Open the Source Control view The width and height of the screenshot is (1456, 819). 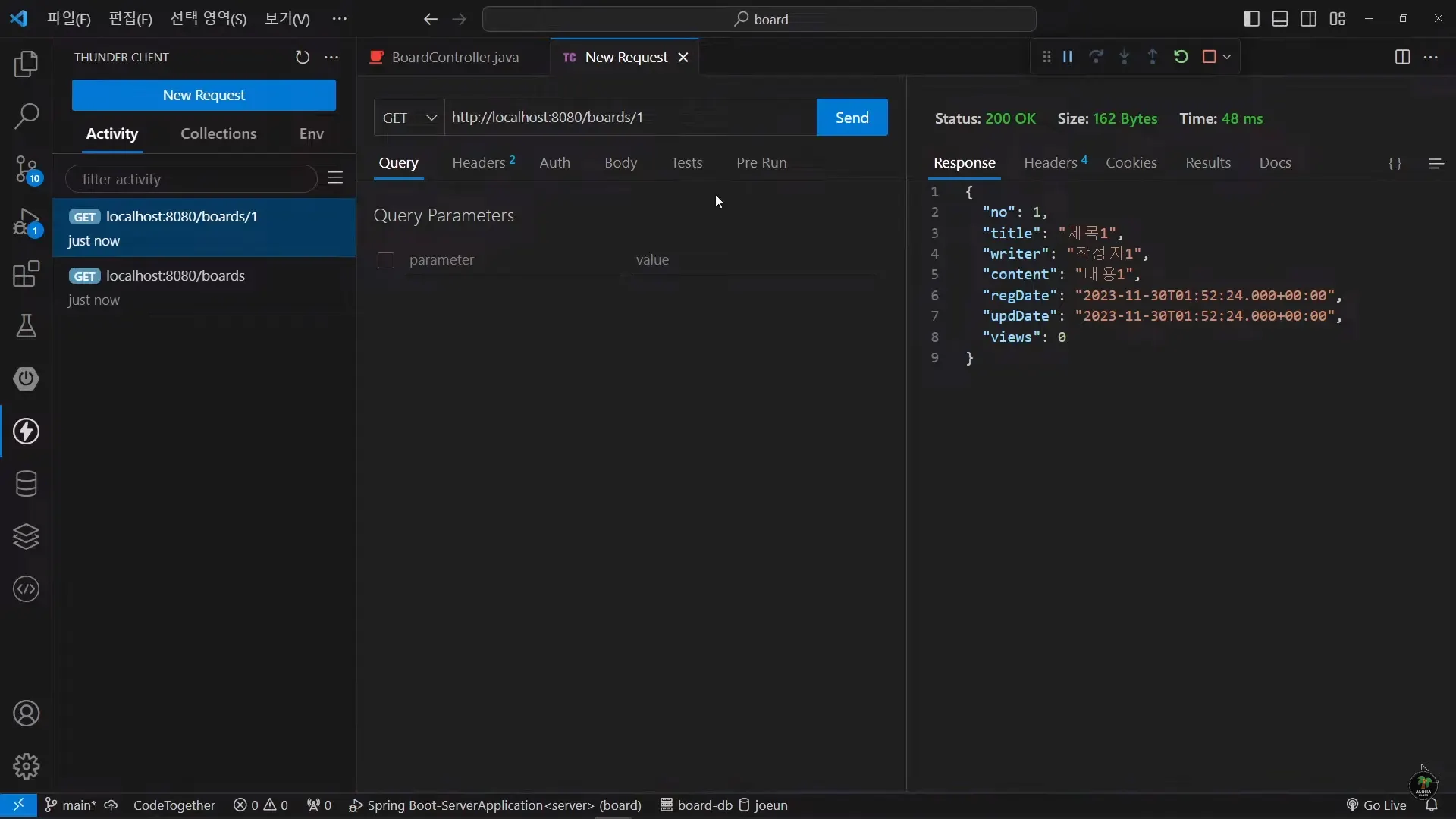[x=27, y=169]
